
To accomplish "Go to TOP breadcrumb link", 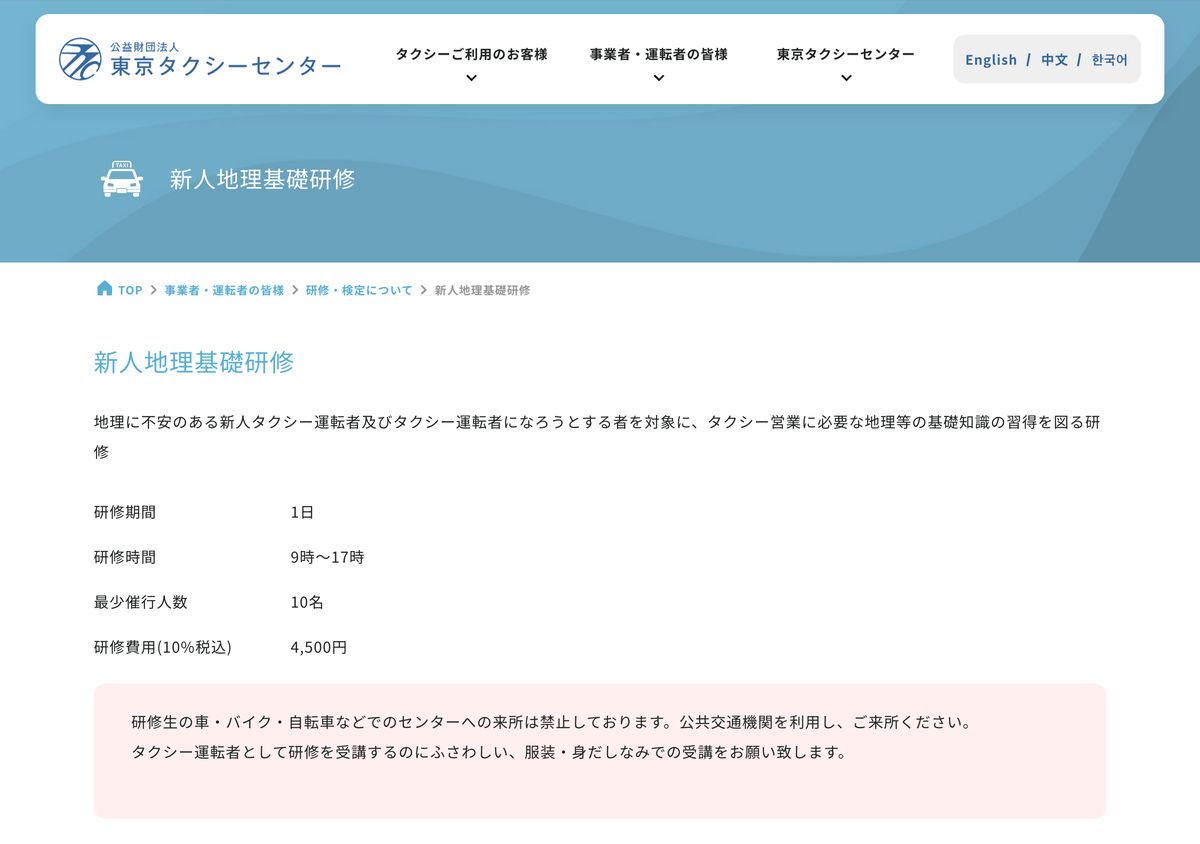I will (130, 290).
